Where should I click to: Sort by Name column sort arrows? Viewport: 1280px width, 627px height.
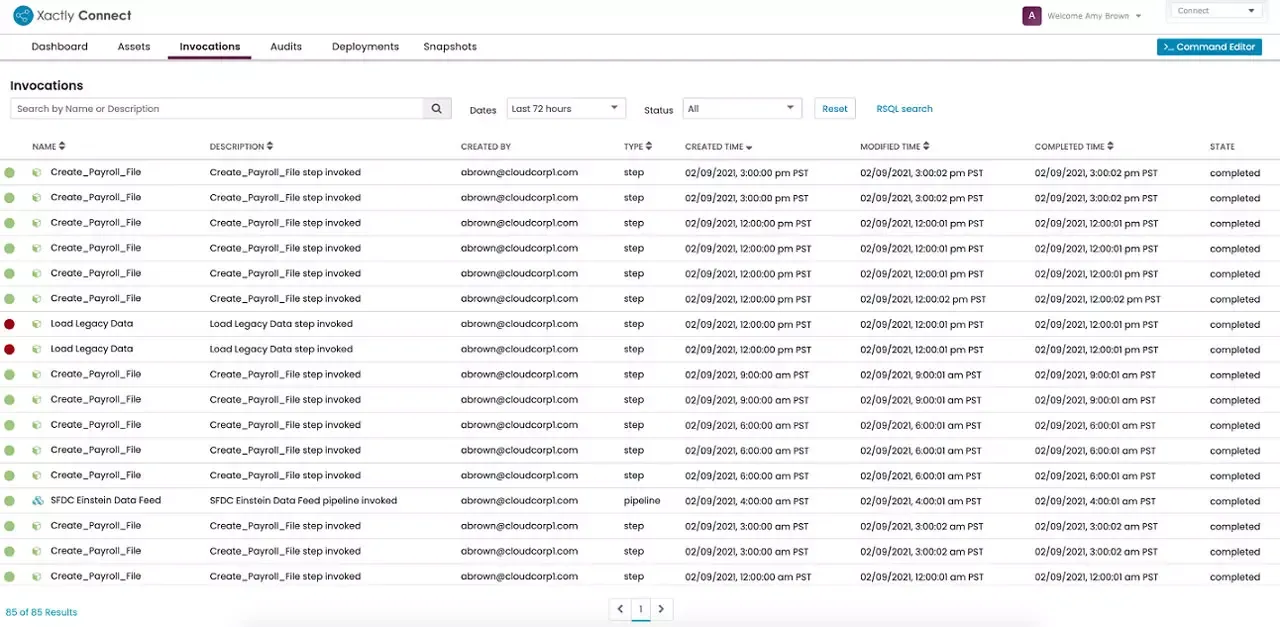click(62, 147)
